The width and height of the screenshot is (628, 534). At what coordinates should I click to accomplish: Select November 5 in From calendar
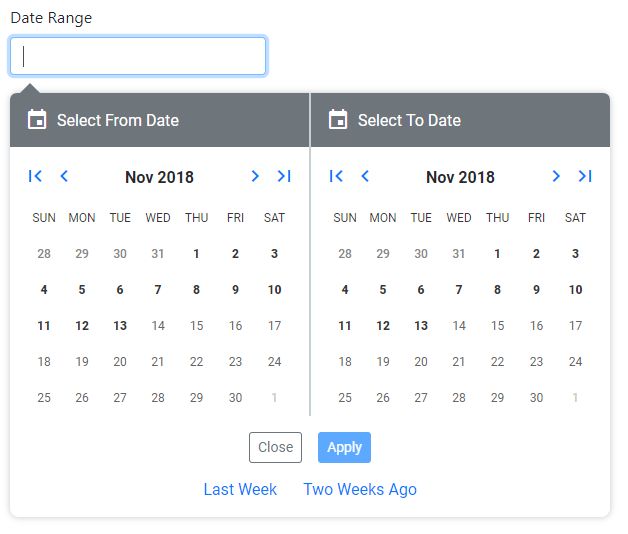click(82, 290)
